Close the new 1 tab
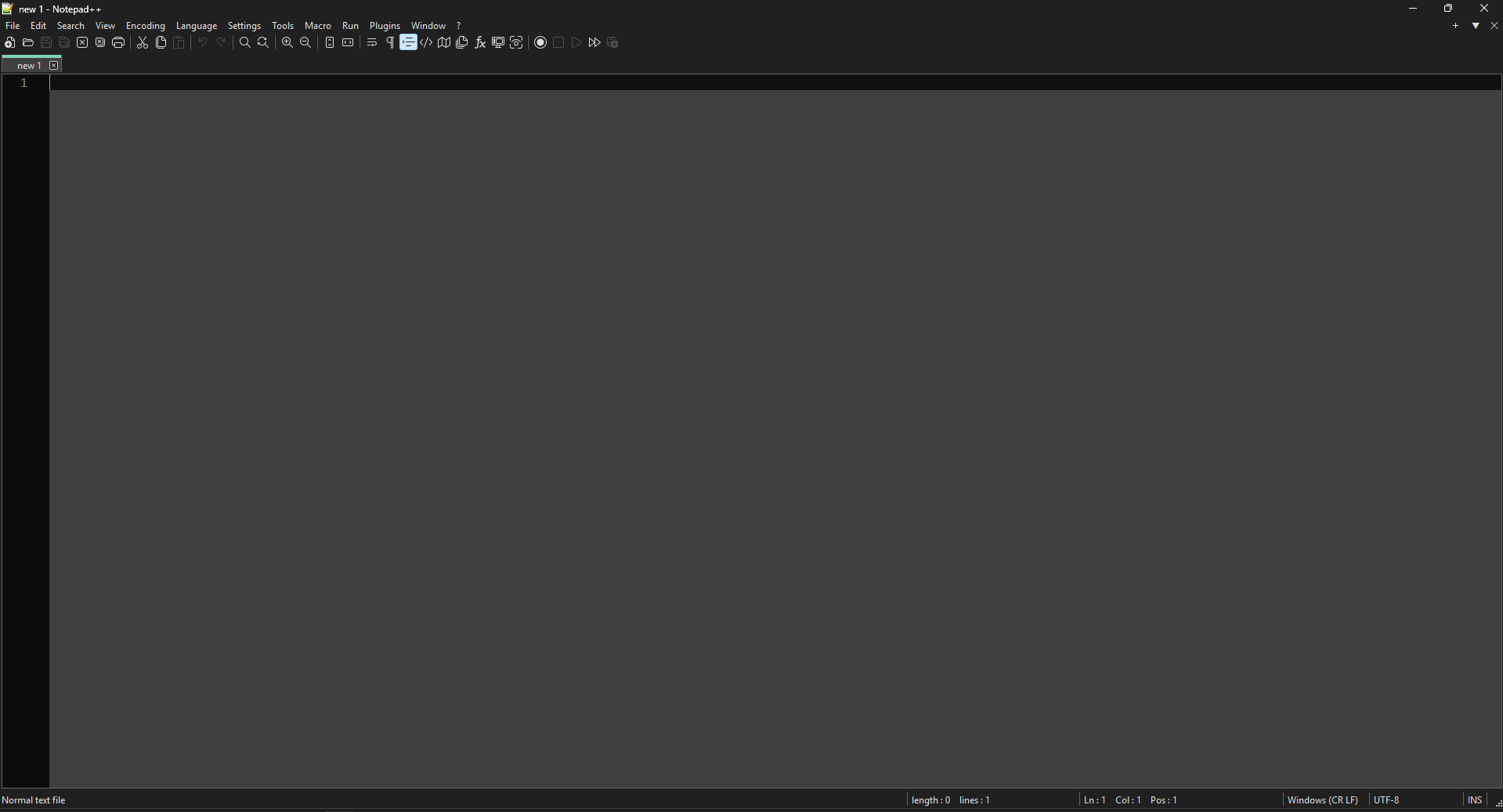The image size is (1503, 812). point(54,66)
